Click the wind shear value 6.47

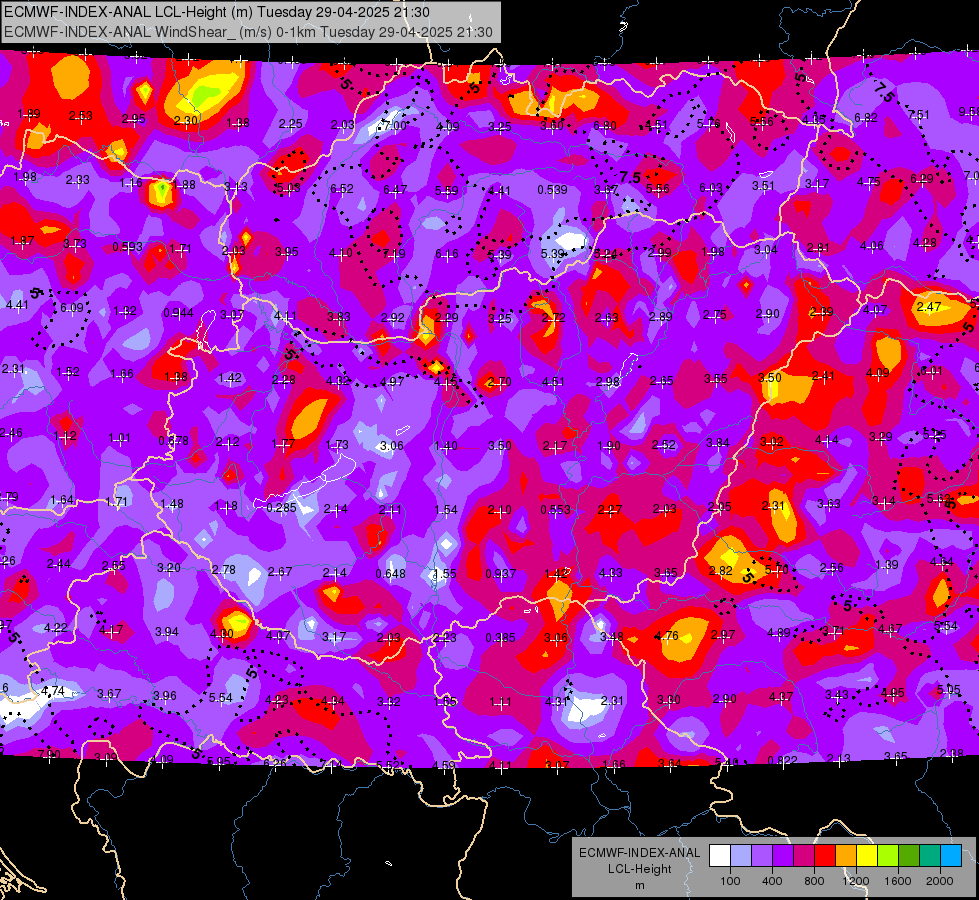(395, 189)
